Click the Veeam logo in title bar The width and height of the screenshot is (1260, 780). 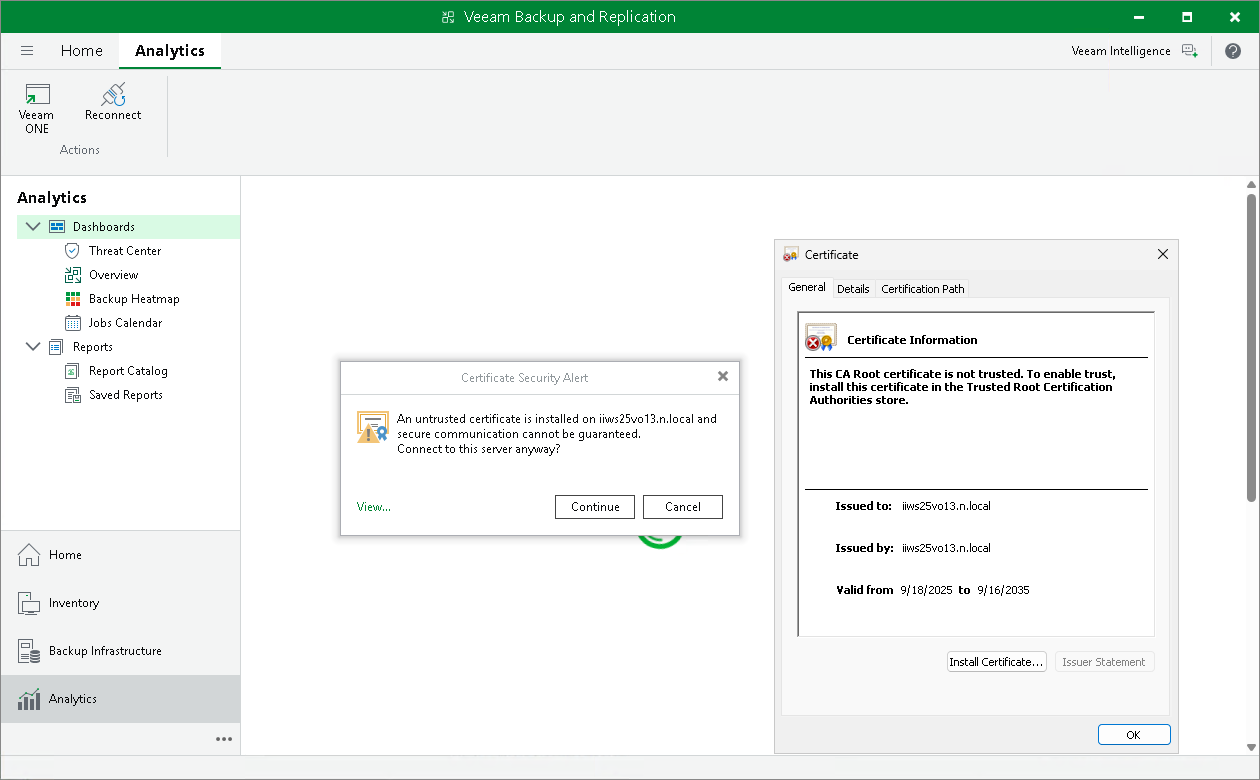448,17
